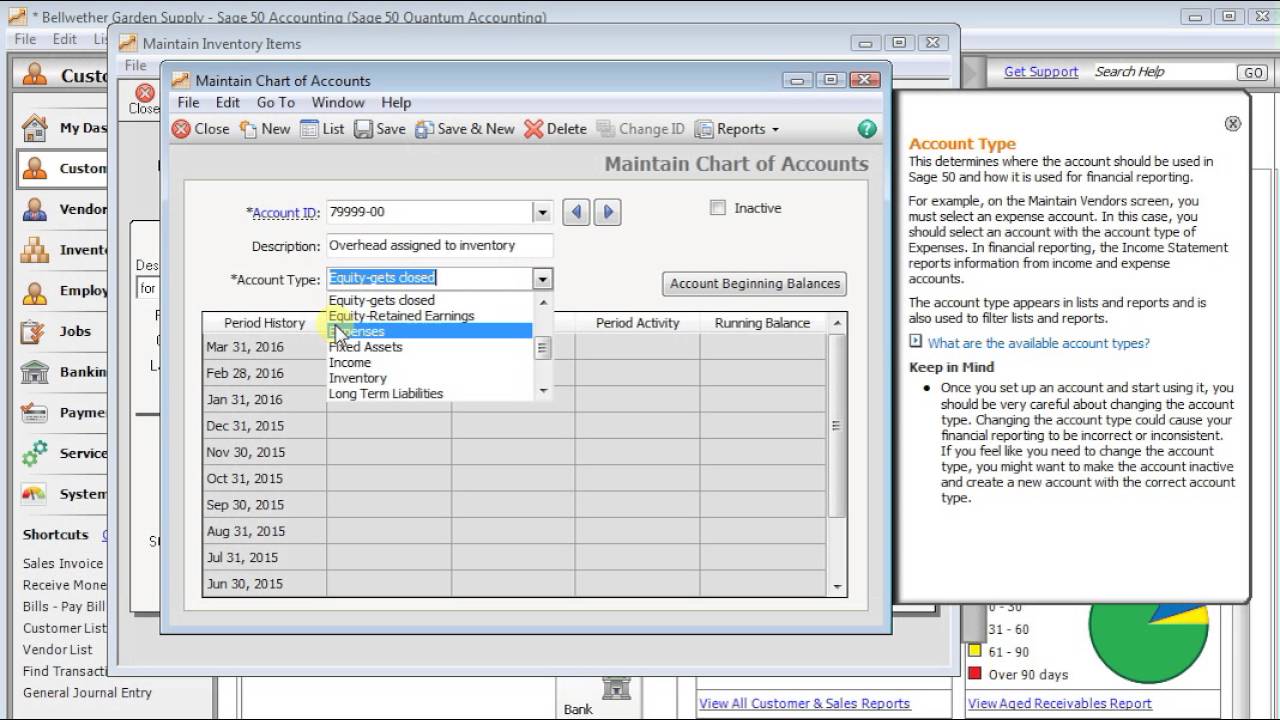
Task: Open Go To menu
Action: (x=275, y=102)
